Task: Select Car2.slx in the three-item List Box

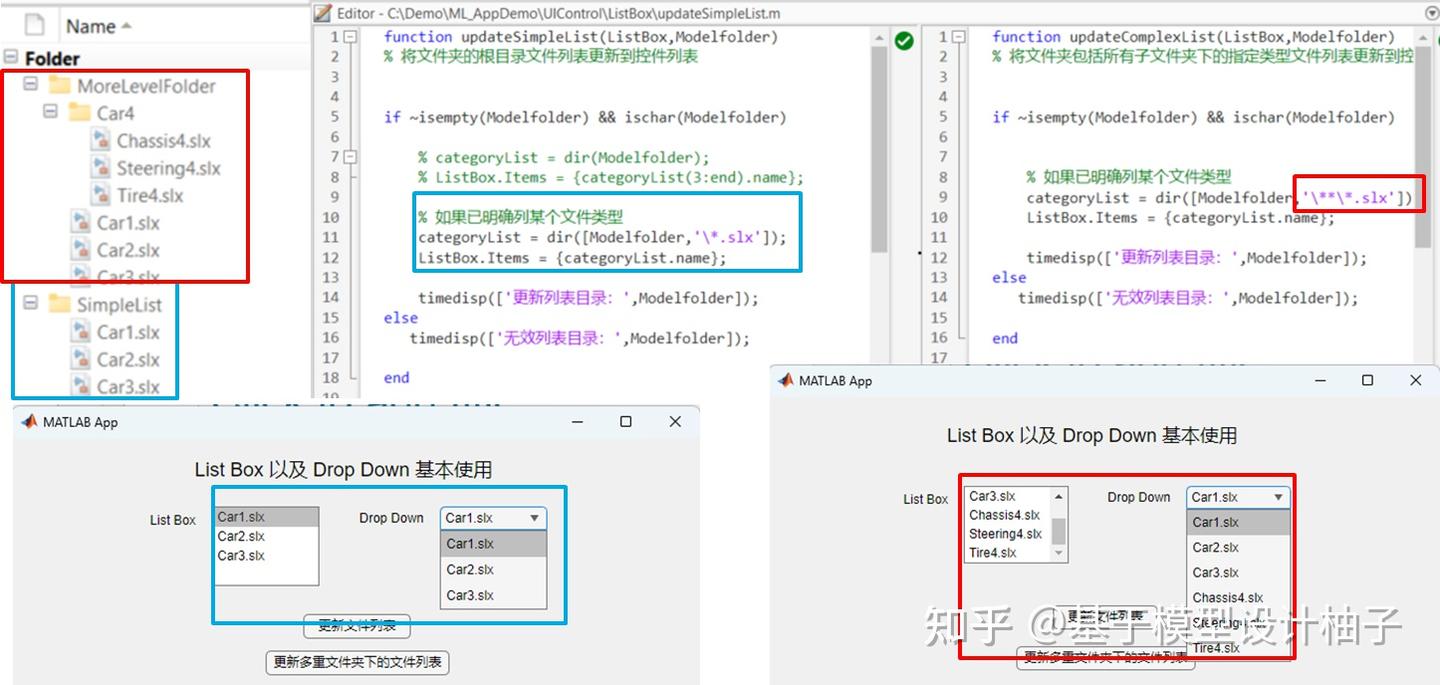Action: point(267,536)
